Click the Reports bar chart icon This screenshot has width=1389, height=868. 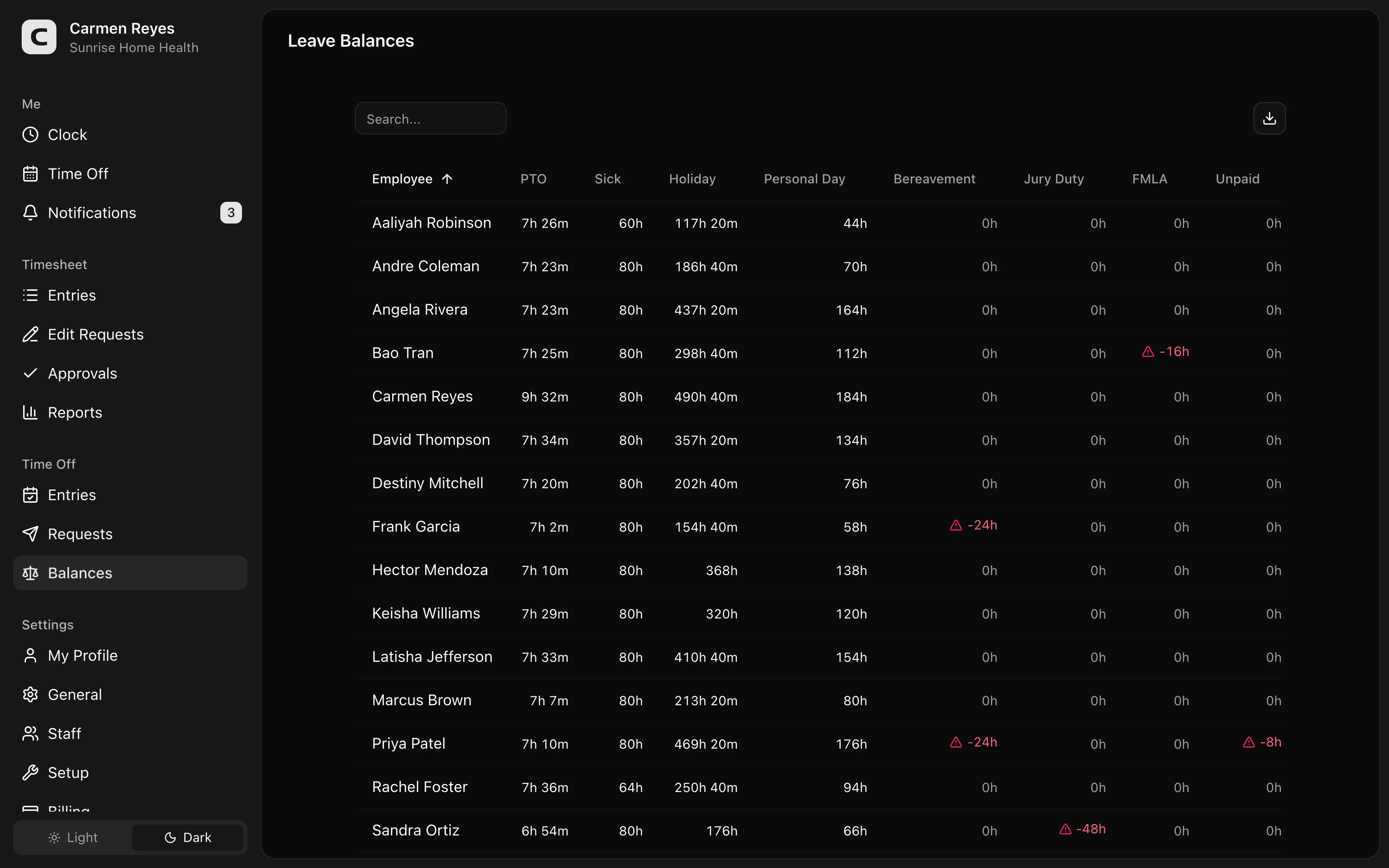tap(30, 412)
